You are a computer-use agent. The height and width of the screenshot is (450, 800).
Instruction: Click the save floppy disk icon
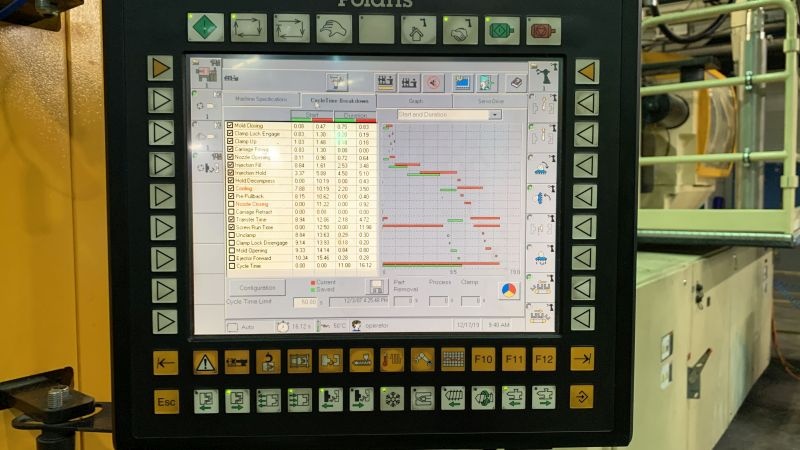click(378, 287)
